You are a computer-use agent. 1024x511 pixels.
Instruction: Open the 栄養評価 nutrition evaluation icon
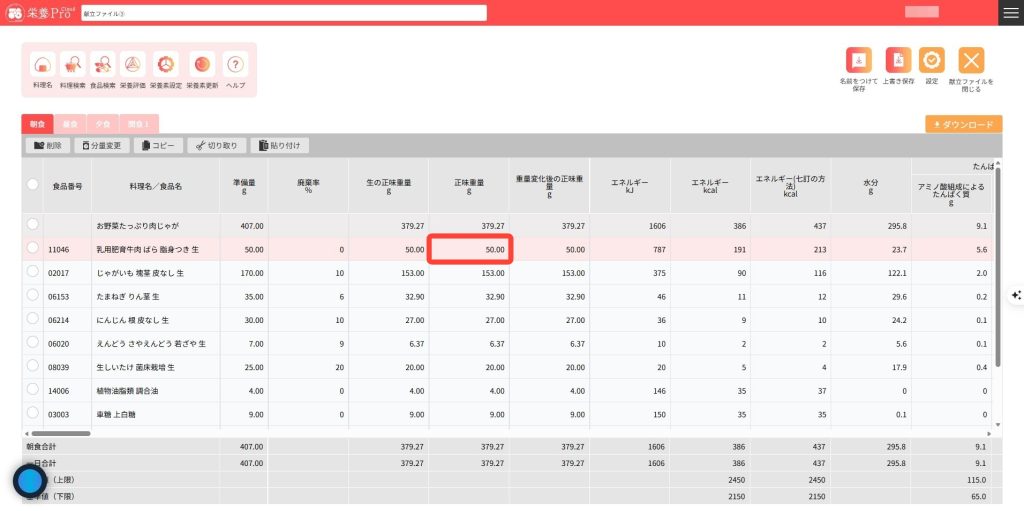click(x=132, y=66)
